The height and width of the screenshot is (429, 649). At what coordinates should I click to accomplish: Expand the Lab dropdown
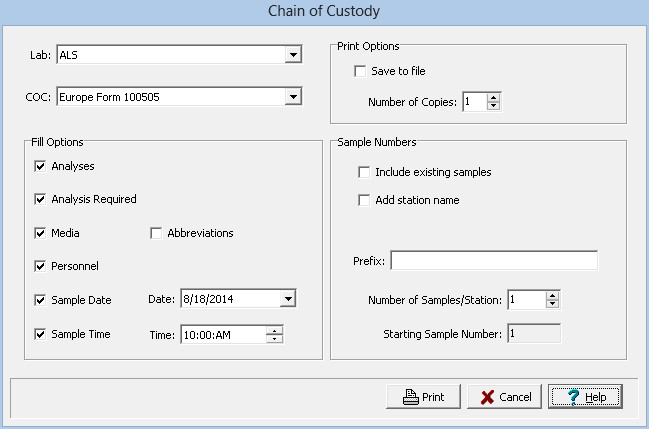(x=293, y=55)
